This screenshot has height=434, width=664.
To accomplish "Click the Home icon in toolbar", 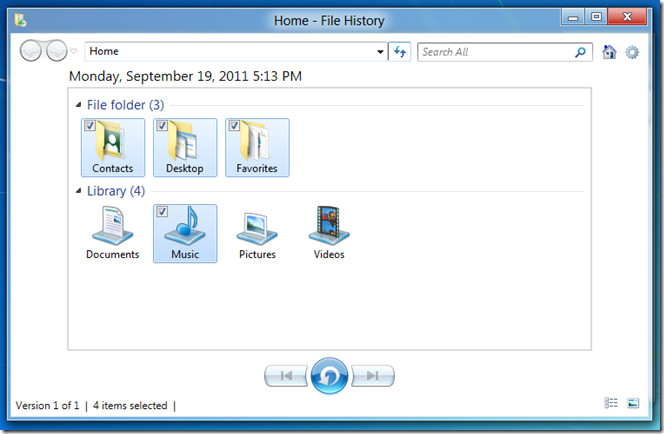I will tap(609, 52).
